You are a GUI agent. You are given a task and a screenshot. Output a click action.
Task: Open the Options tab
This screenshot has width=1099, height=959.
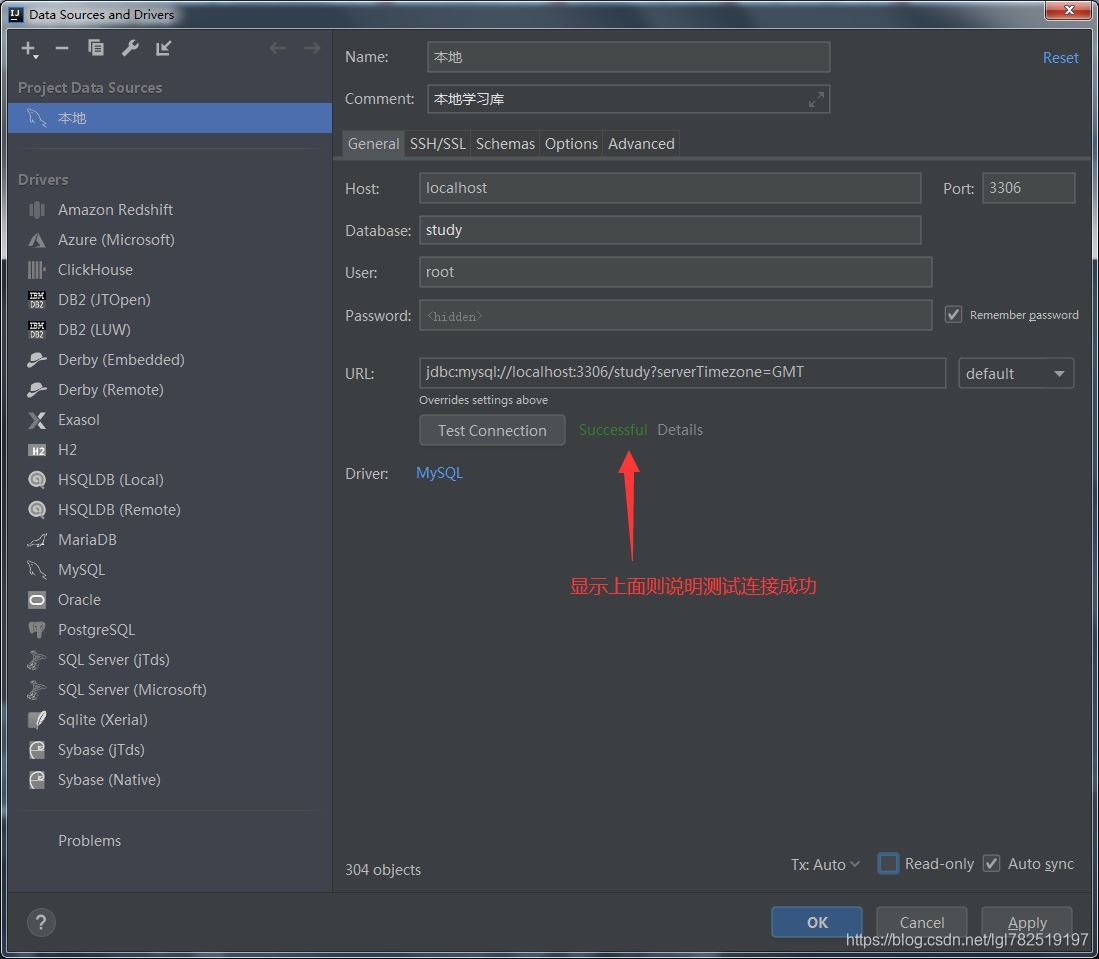[571, 144]
